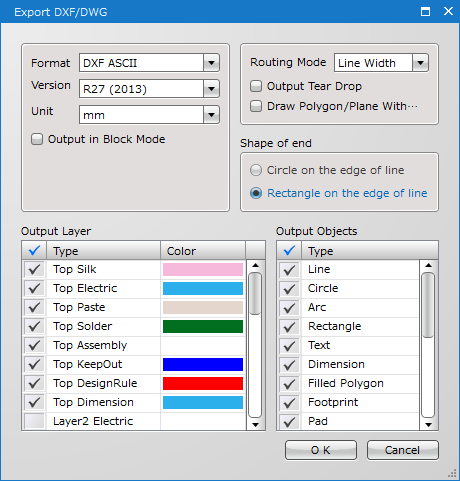Click the Top Electric color swatch
The height and width of the screenshot is (481, 460).
(203, 288)
